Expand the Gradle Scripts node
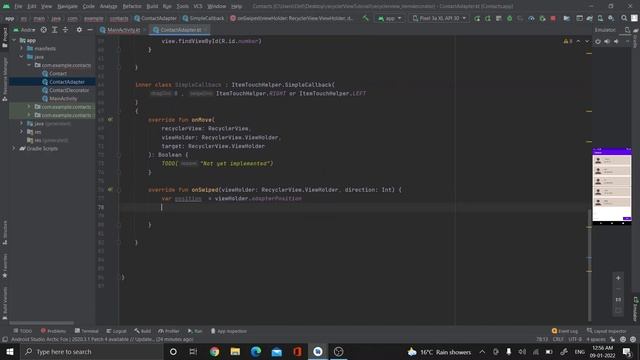Image resolution: width=640 pixels, height=360 pixels. tap(14, 149)
